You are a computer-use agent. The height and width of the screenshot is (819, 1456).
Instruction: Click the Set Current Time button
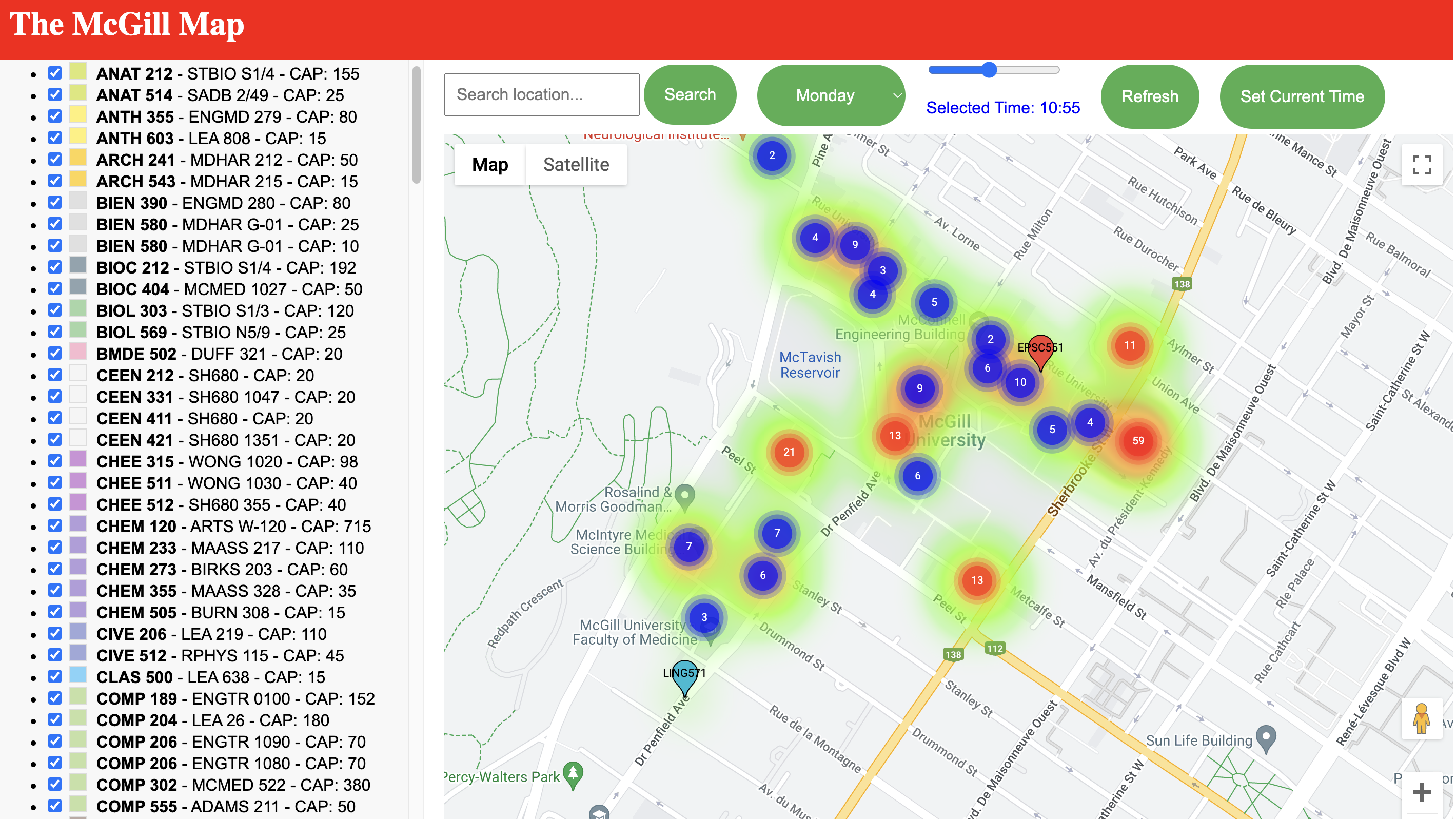pyautogui.click(x=1302, y=96)
